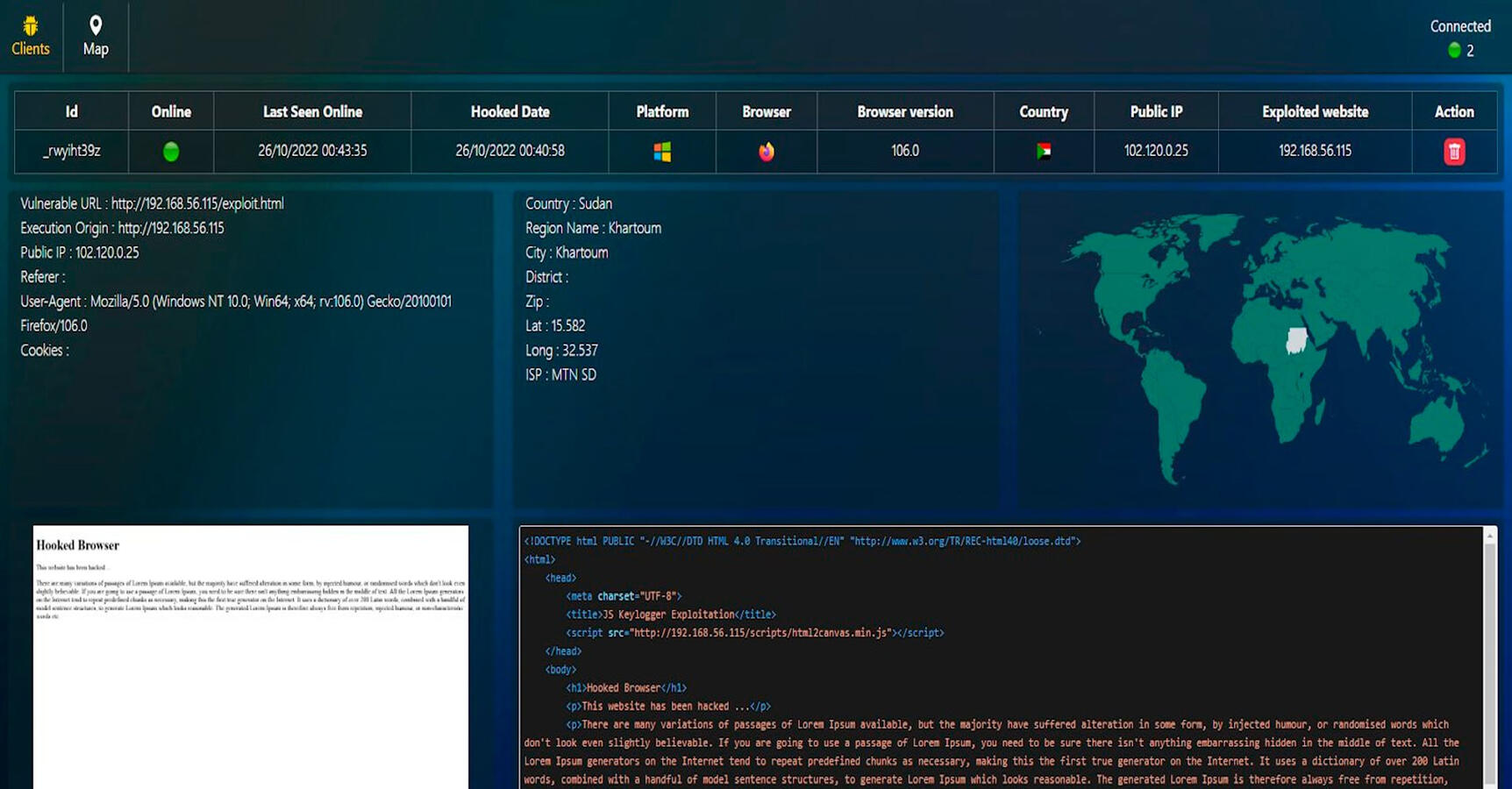Click the Firefox browser icon
This screenshot has height=789, width=1512.
(767, 152)
